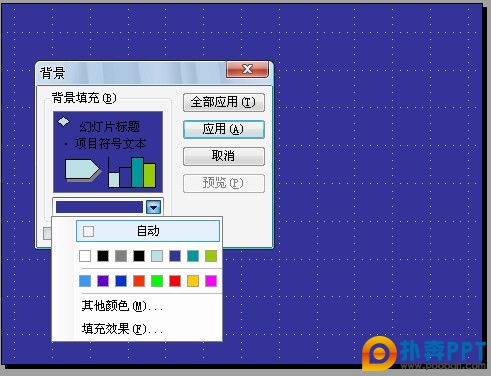Pick the dark navy swatch in the first row

coord(175,256)
